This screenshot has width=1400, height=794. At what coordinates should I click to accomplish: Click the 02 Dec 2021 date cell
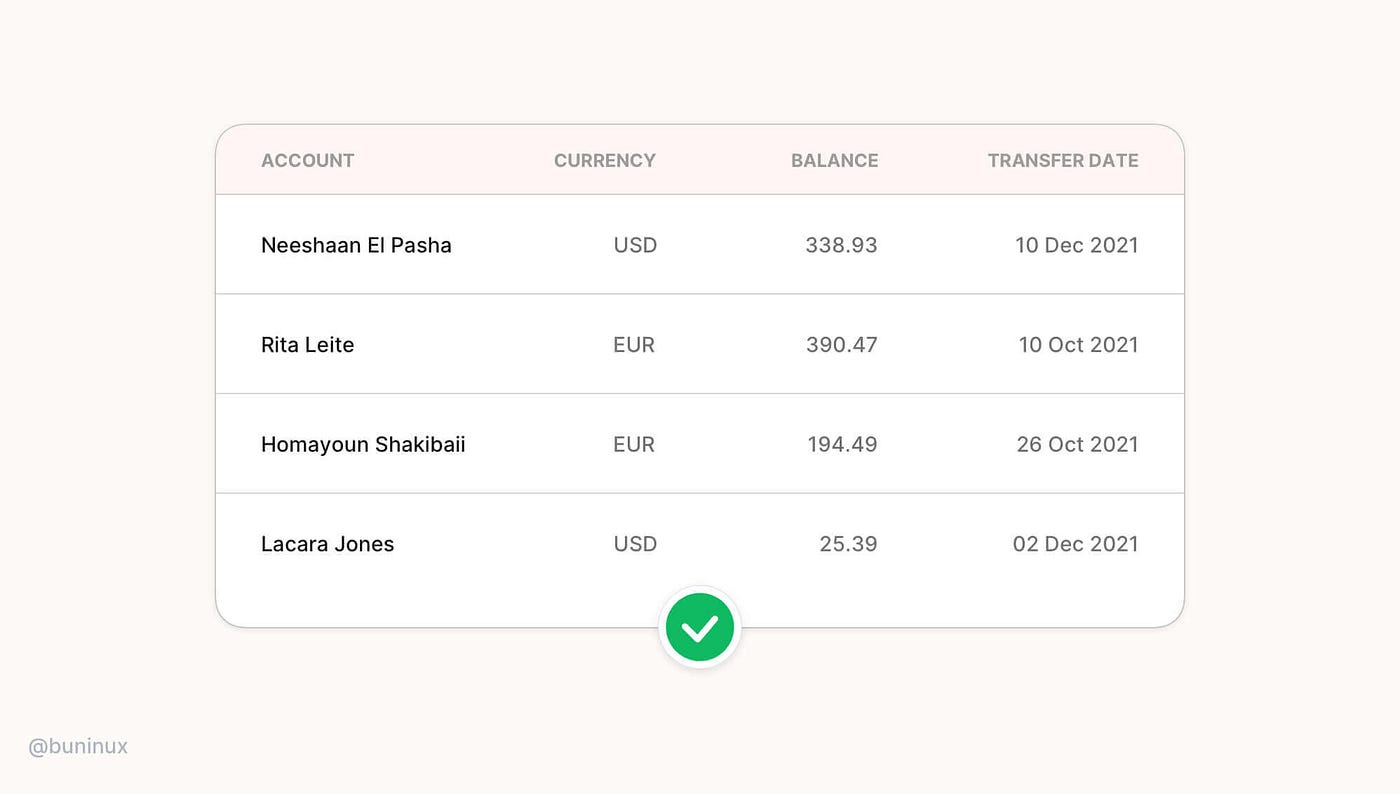[x=1076, y=544]
